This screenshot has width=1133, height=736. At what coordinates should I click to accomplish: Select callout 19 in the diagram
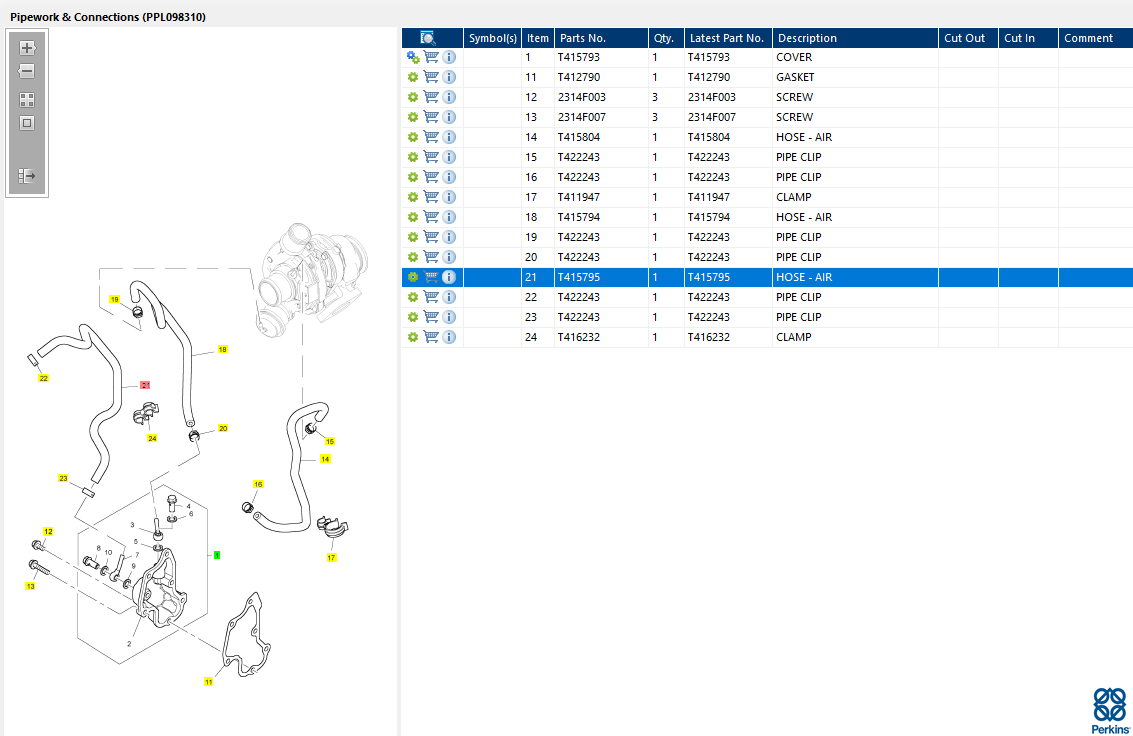coord(114,299)
